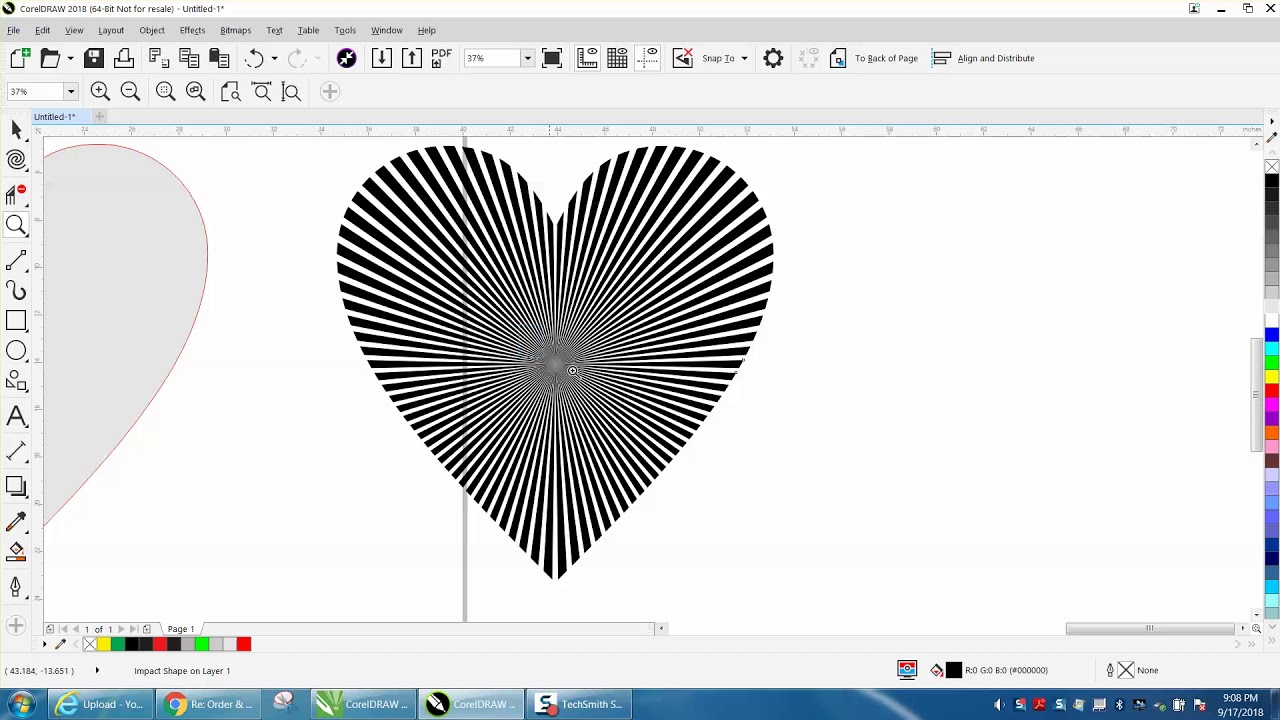The height and width of the screenshot is (720, 1280).
Task: Open Internet Explorer Upload taskbar item
Action: (101, 704)
